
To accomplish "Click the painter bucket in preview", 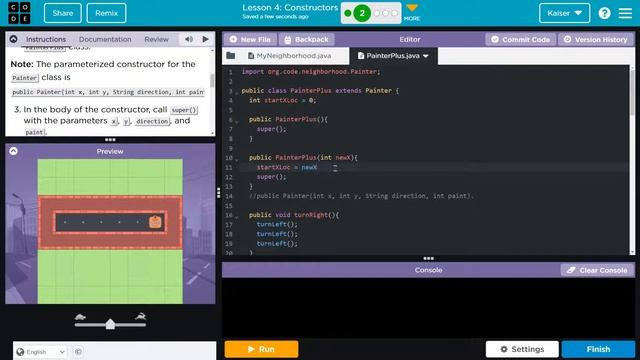I will click(x=155, y=222).
